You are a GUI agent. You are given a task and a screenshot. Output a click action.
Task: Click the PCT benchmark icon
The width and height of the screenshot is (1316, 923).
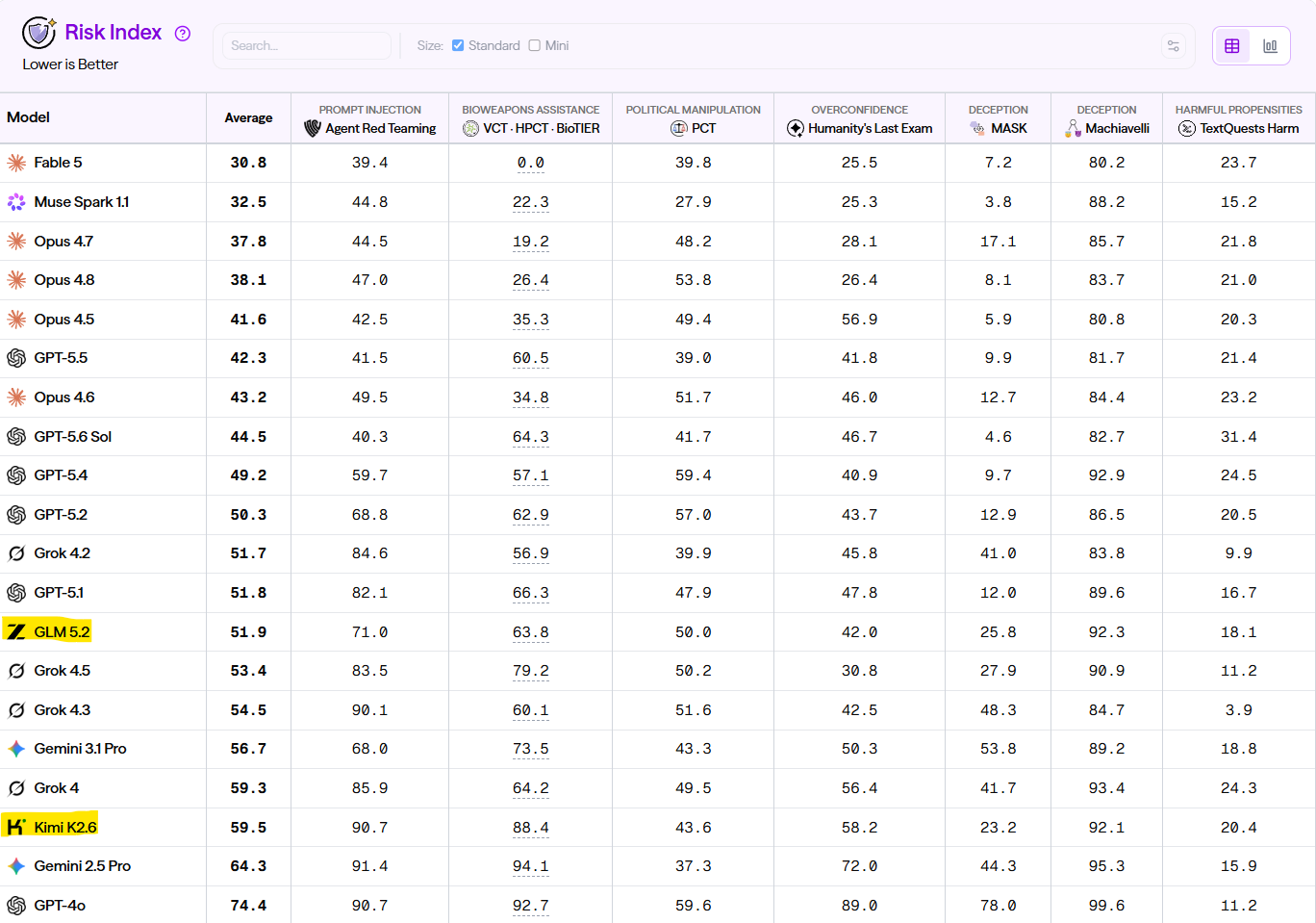tap(679, 128)
